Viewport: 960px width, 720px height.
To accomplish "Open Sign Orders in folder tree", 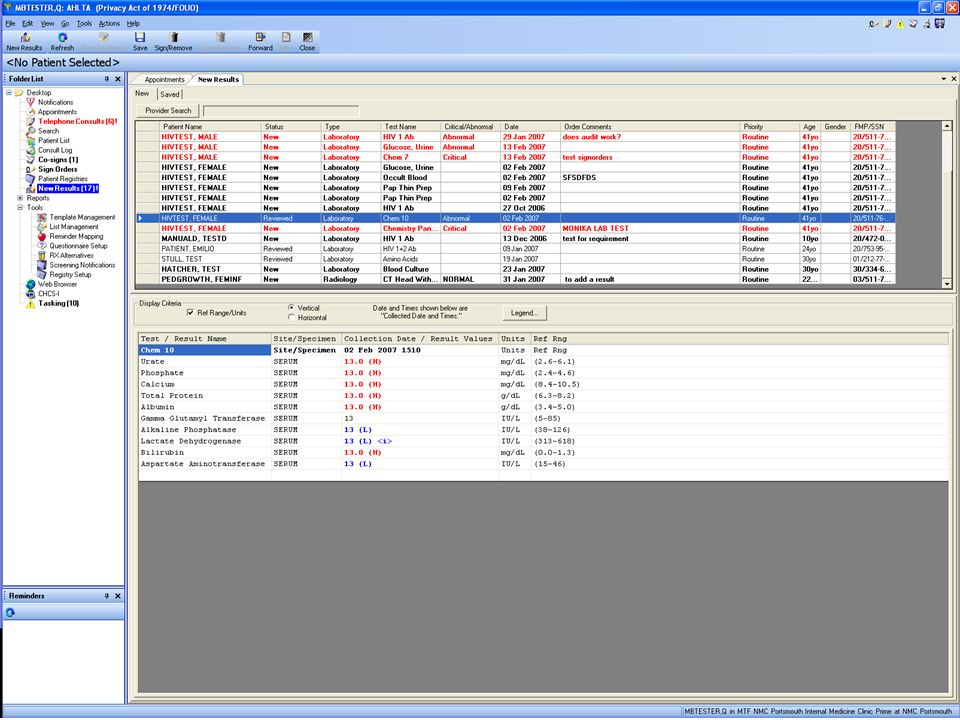I will [58, 169].
